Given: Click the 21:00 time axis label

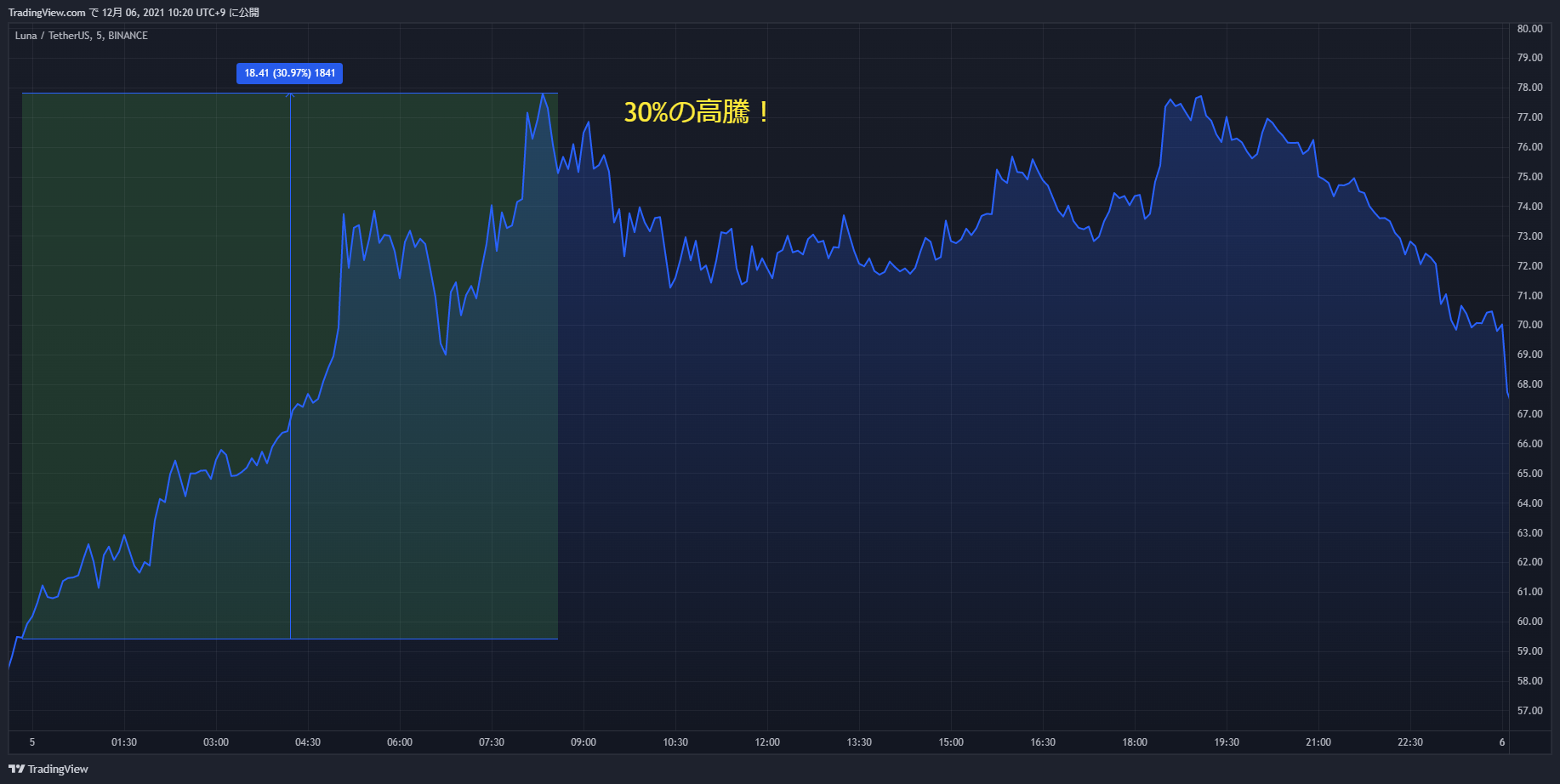Looking at the screenshot, I should pos(1318,742).
